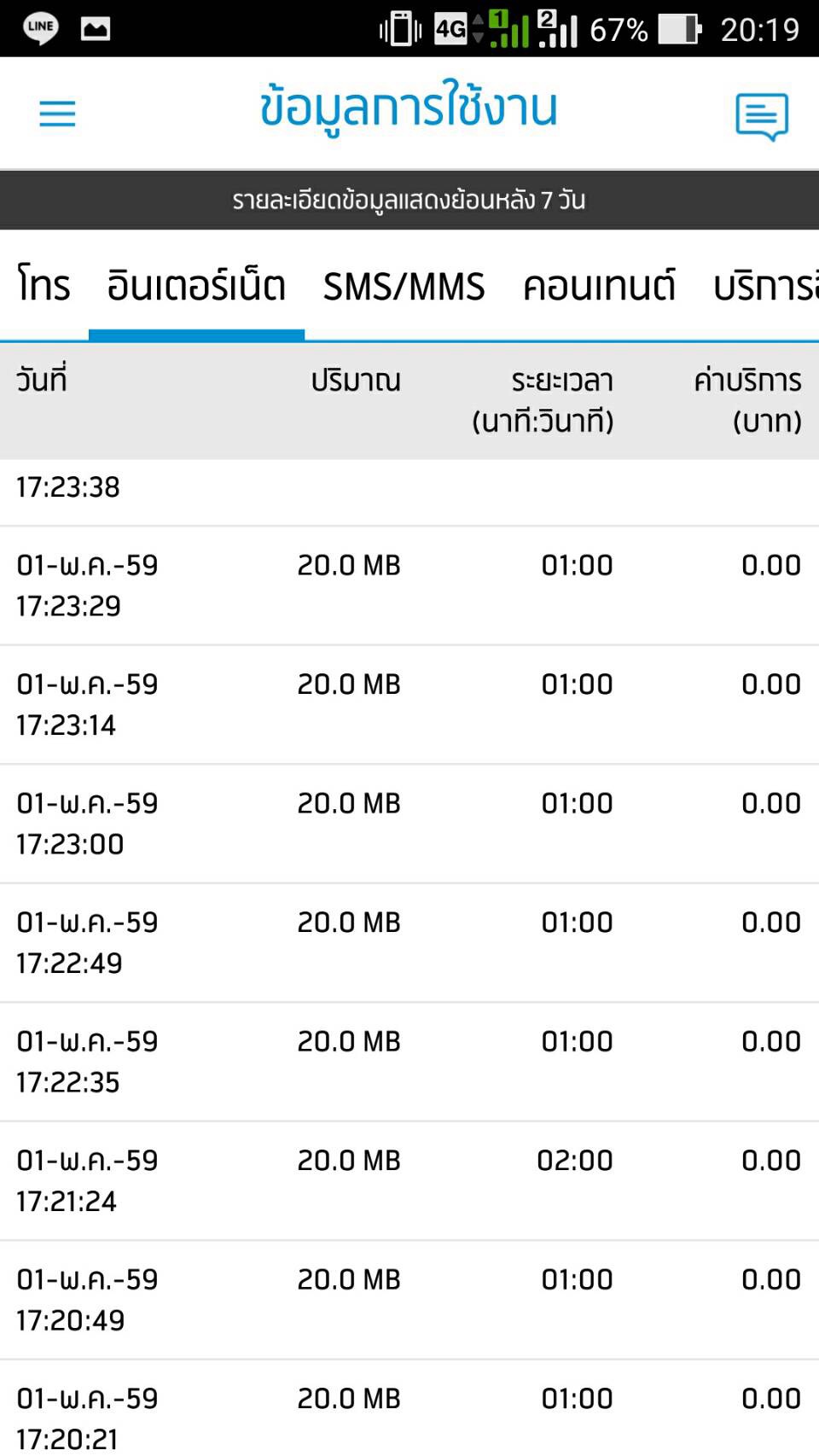Viewport: 819px width, 1456px height.
Task: Tap the ปริมาณ column header
Action: click(355, 381)
